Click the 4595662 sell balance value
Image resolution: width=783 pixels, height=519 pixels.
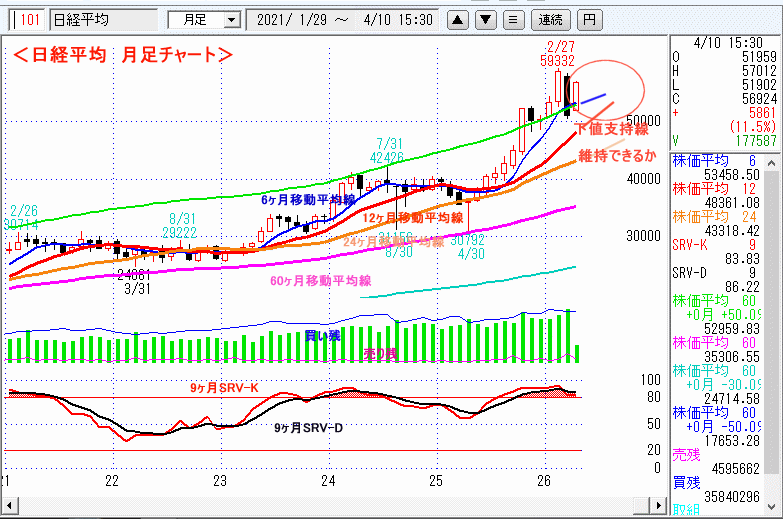coord(735,469)
